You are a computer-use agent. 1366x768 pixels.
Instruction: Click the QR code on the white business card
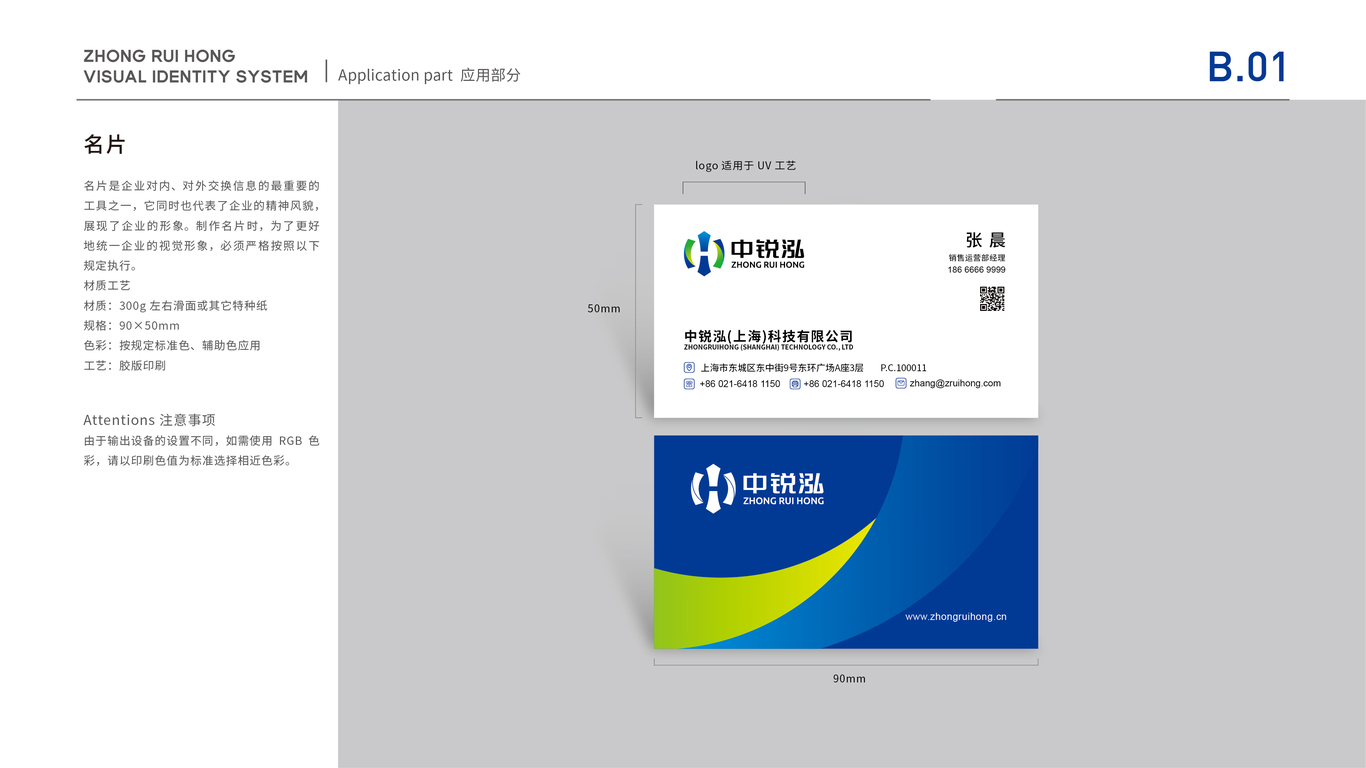click(991, 299)
